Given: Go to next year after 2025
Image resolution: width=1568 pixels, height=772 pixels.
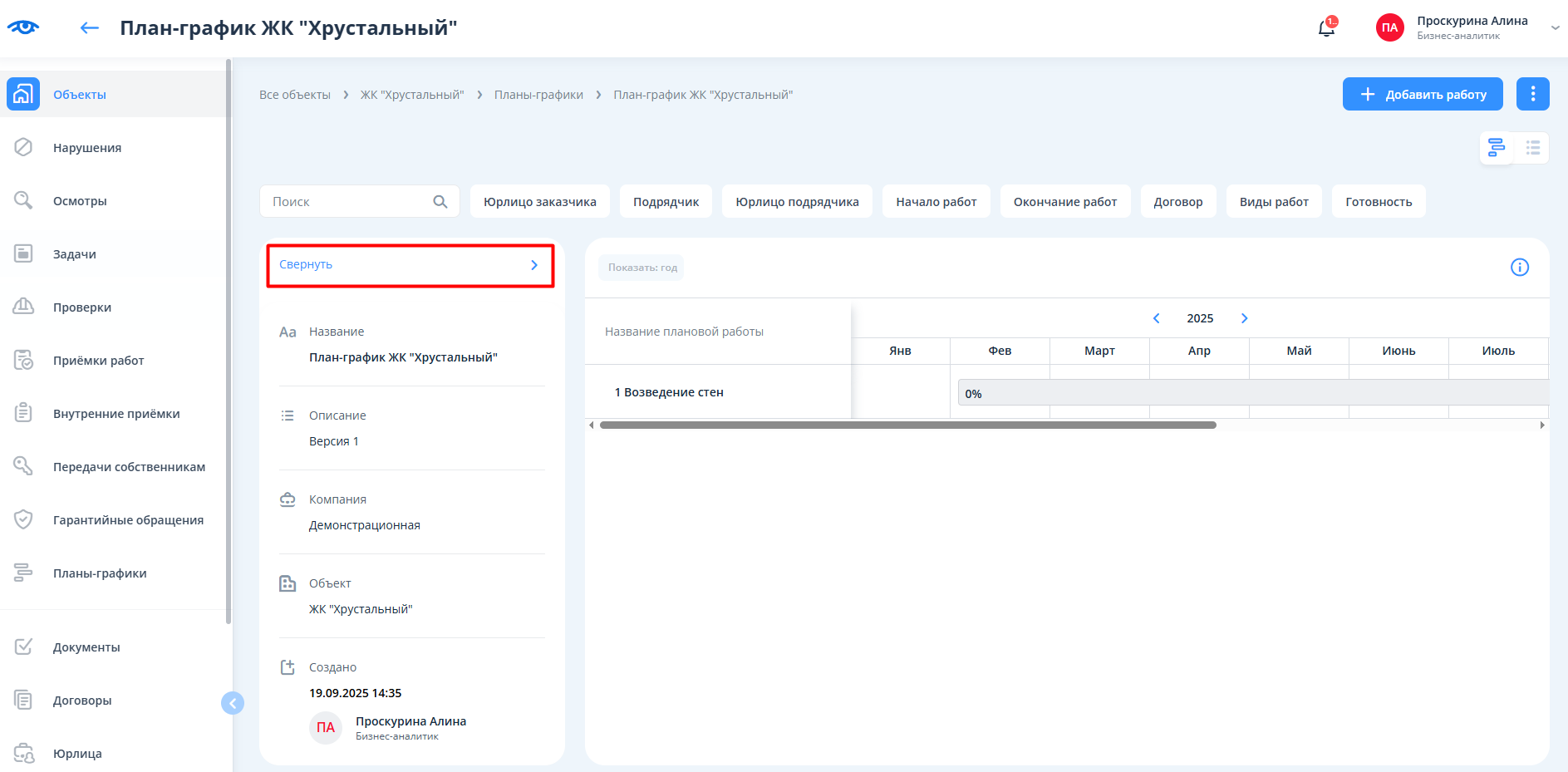Looking at the screenshot, I should click(x=1244, y=318).
